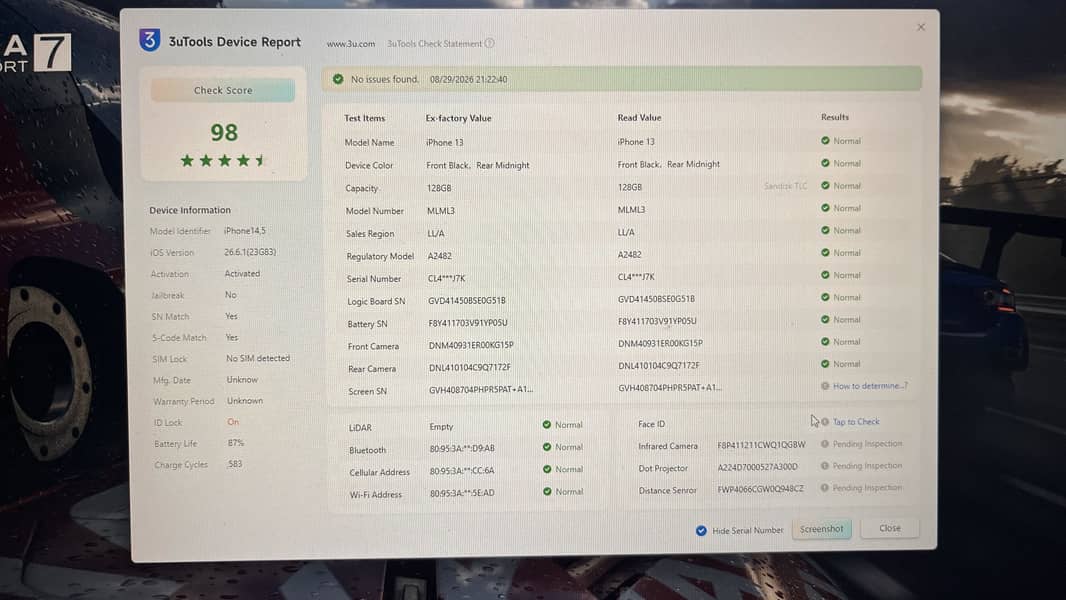Click the Battery Life value 87%

[x=236, y=443]
